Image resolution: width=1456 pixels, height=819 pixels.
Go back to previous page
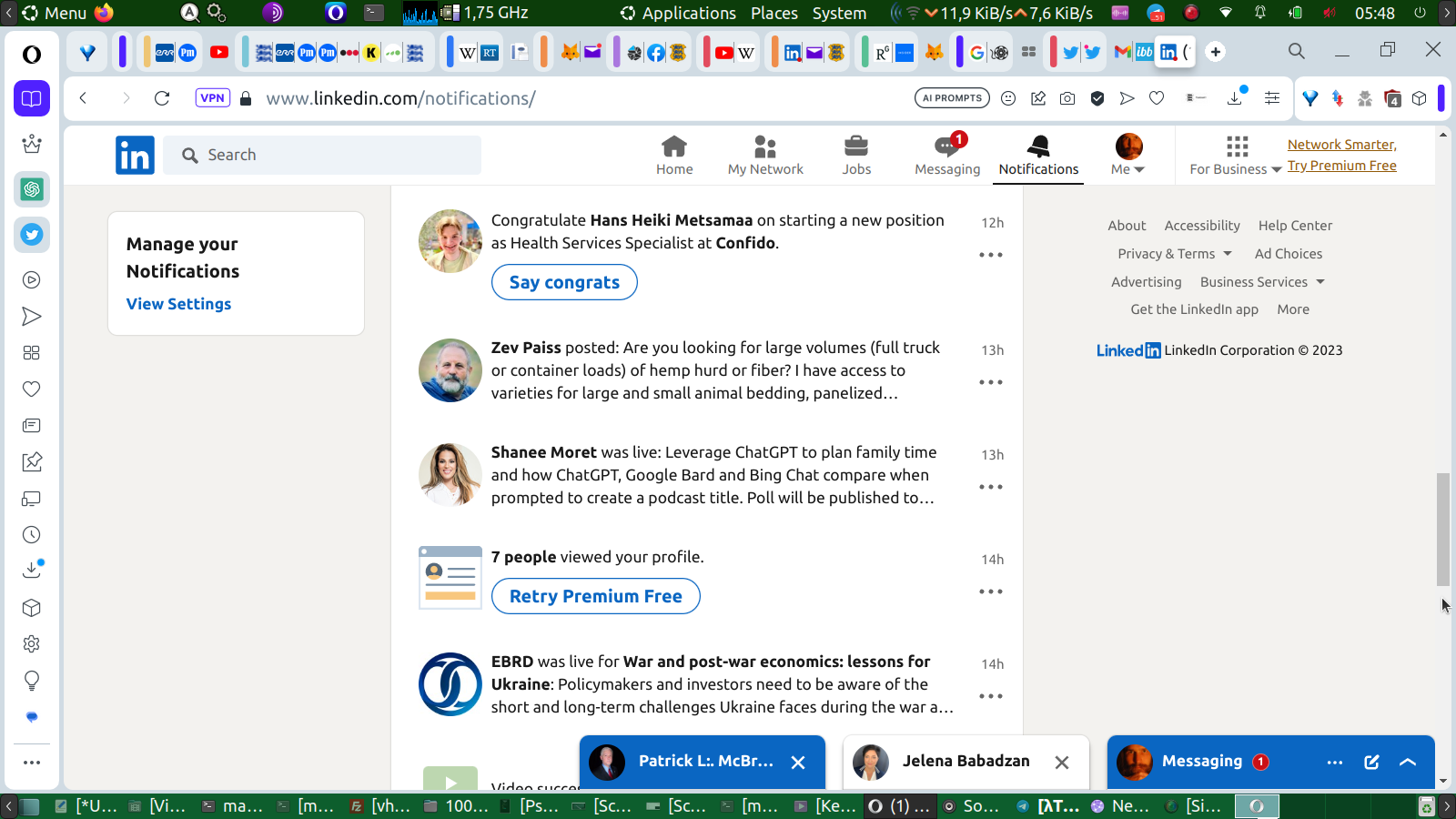pos(83,98)
